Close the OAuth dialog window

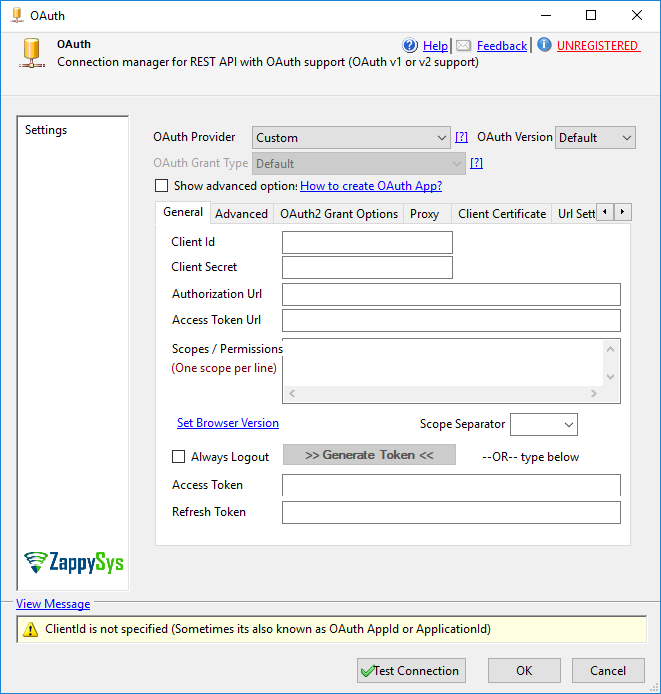[637, 15]
